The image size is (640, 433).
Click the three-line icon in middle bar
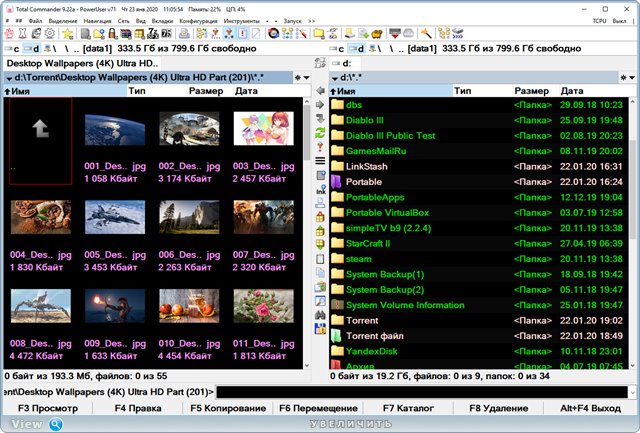(320, 161)
